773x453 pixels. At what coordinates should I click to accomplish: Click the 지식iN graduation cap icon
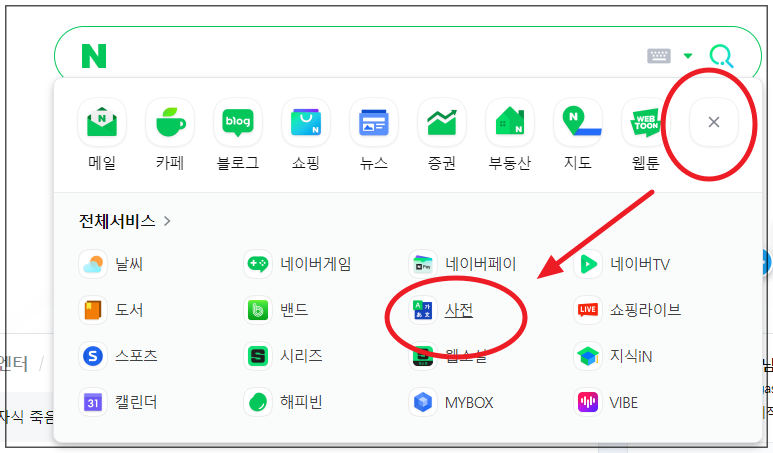[x=588, y=356]
